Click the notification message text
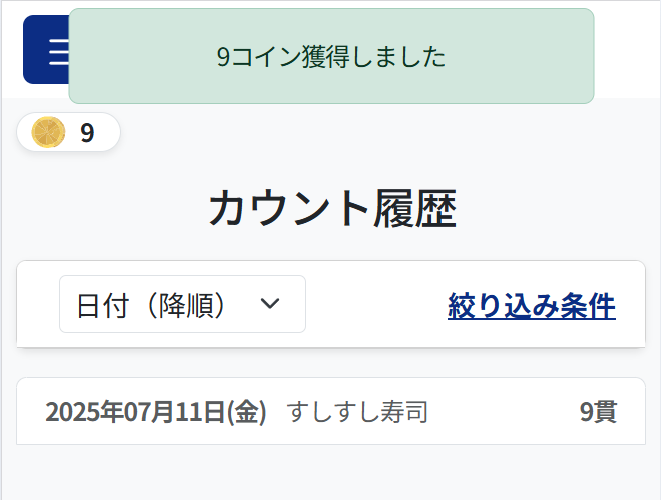Image resolution: width=661 pixels, height=500 pixels. pos(331,57)
